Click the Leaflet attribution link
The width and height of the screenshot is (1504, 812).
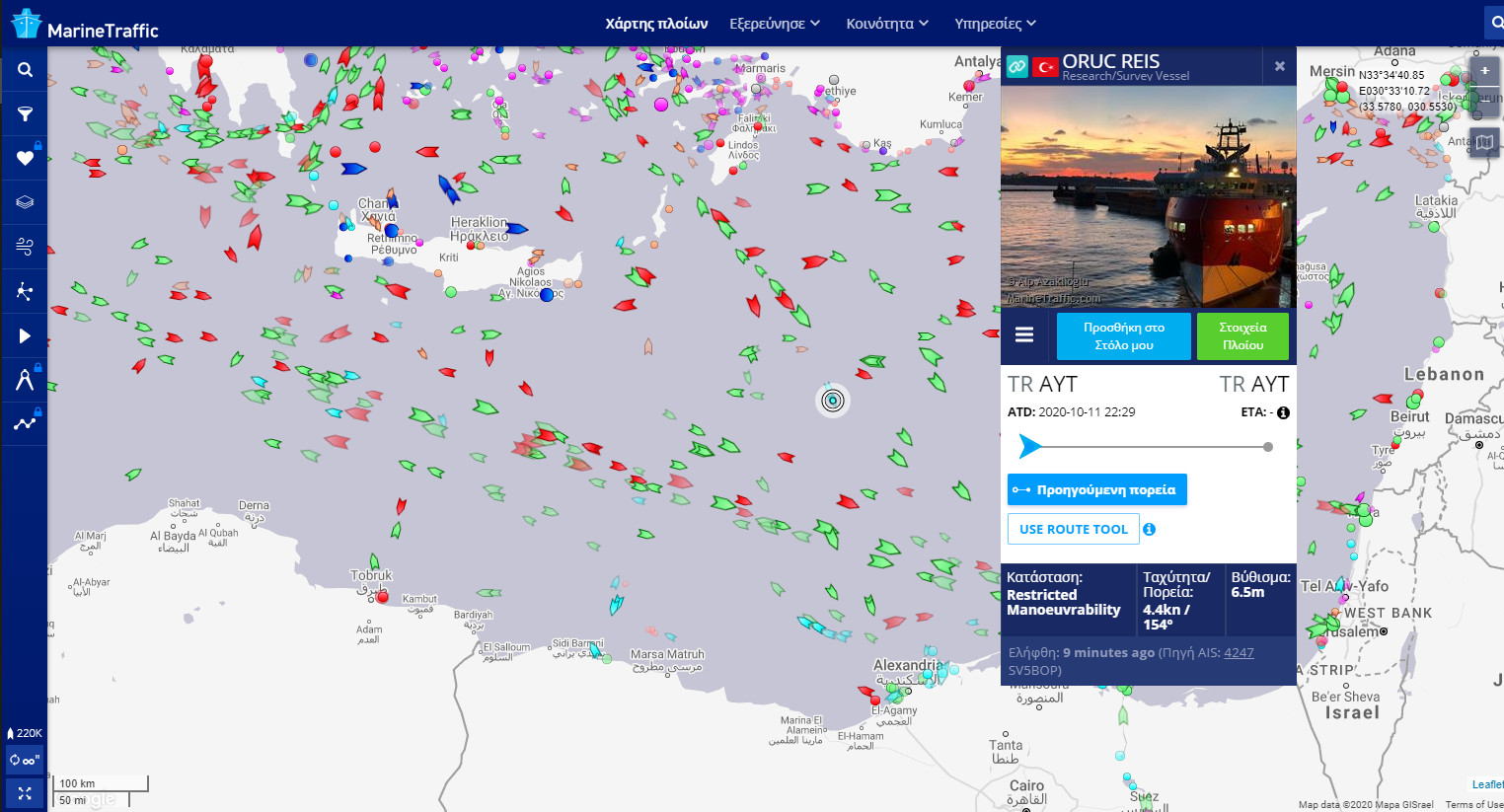(1488, 784)
